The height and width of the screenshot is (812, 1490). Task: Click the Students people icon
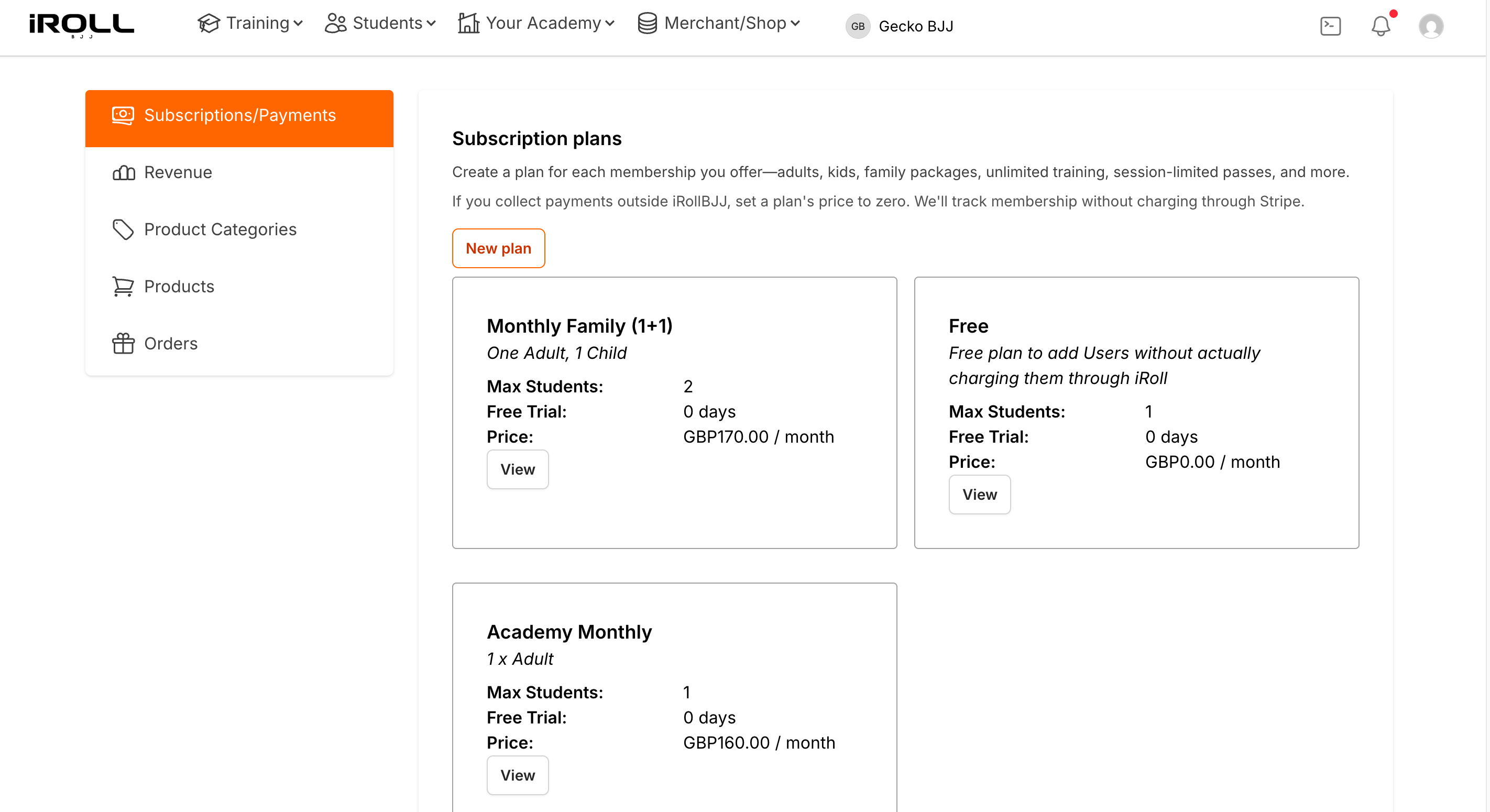tap(335, 24)
